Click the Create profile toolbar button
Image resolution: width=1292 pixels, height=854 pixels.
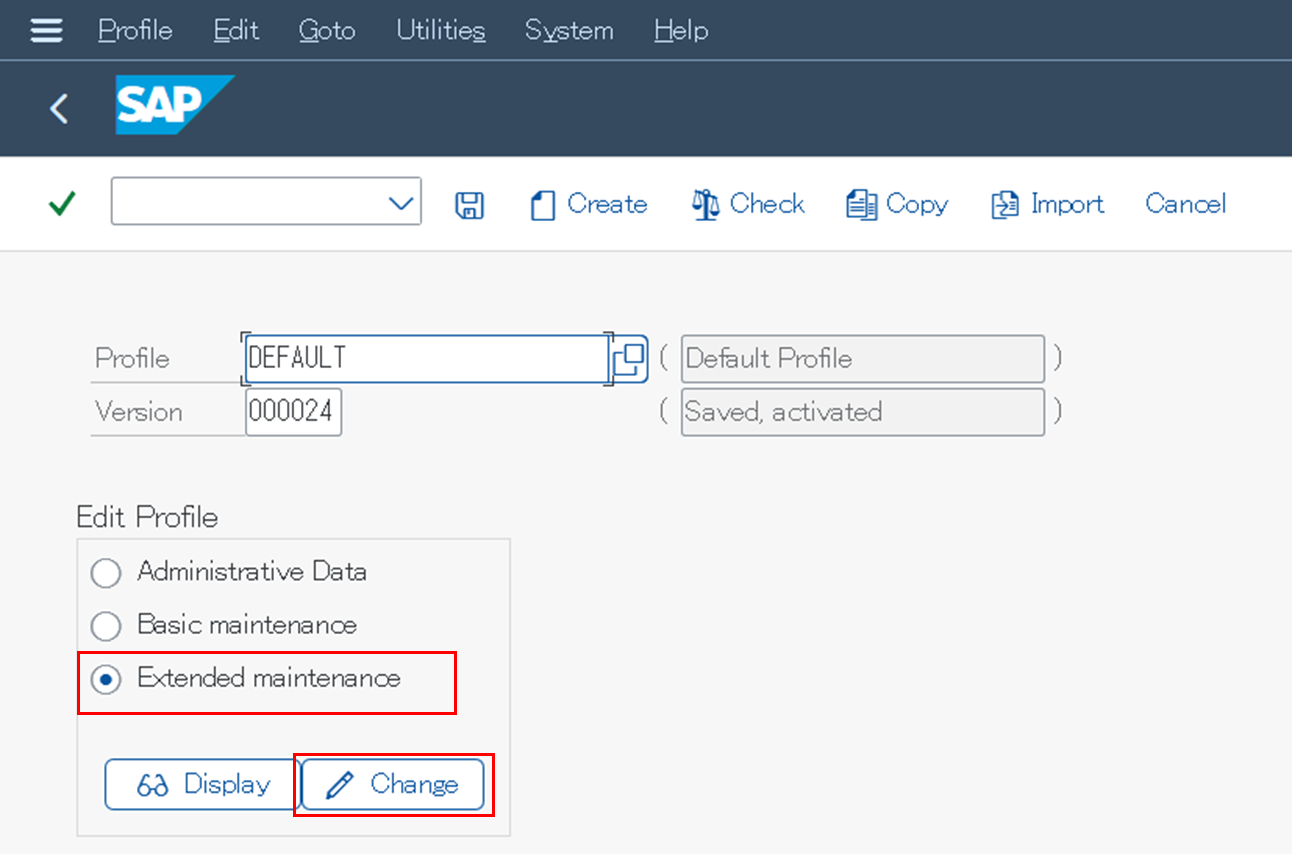click(588, 204)
